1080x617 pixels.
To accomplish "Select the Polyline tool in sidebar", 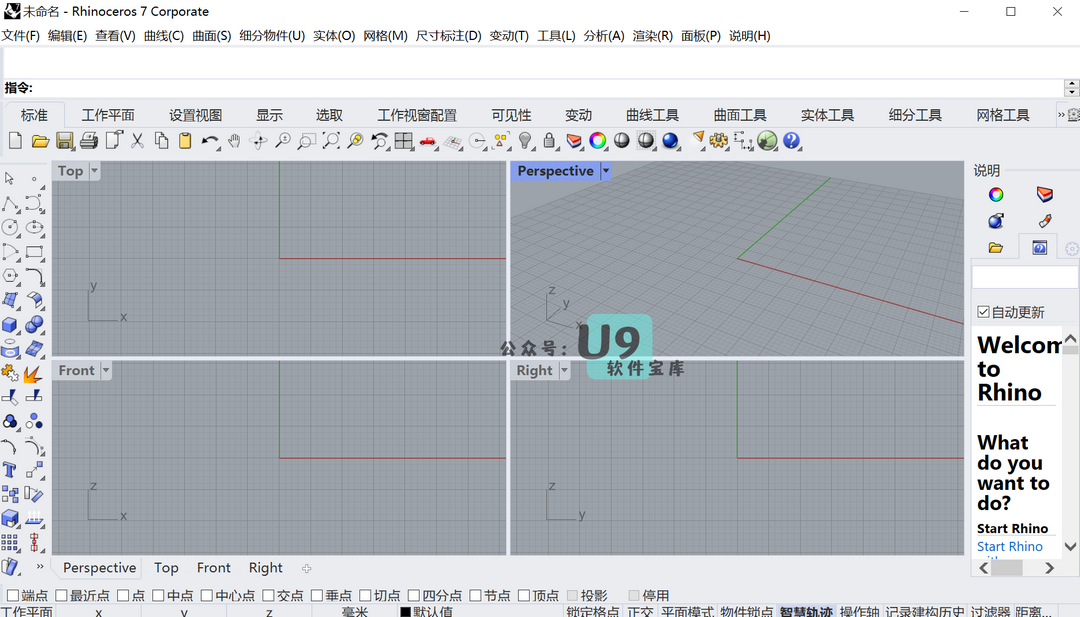I will click(10, 203).
